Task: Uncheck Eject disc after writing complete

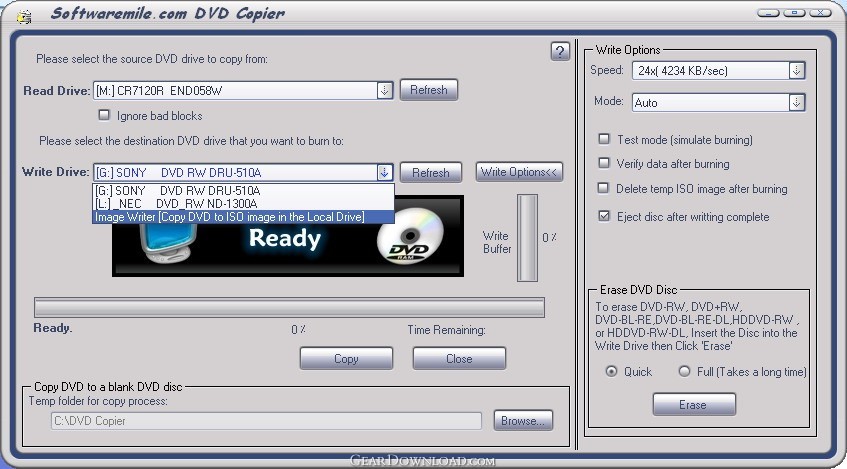Action: coord(604,216)
